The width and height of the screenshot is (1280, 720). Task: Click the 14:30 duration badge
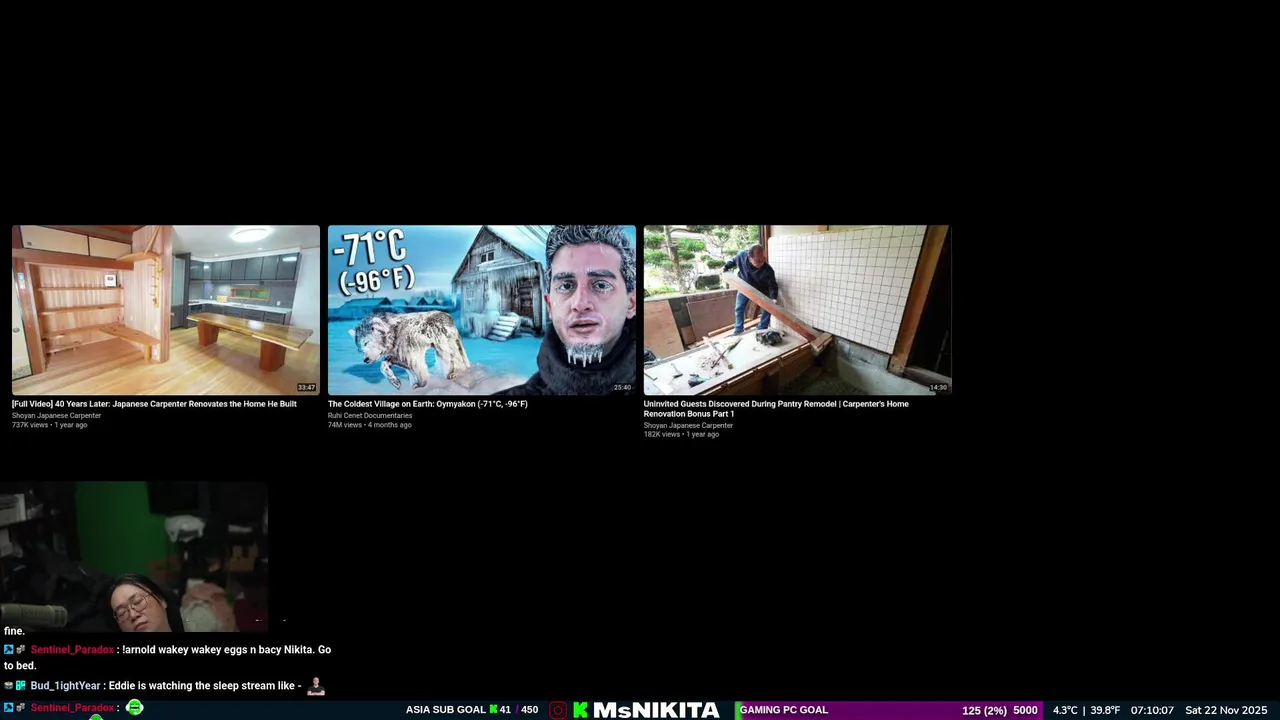pyautogui.click(x=938, y=388)
